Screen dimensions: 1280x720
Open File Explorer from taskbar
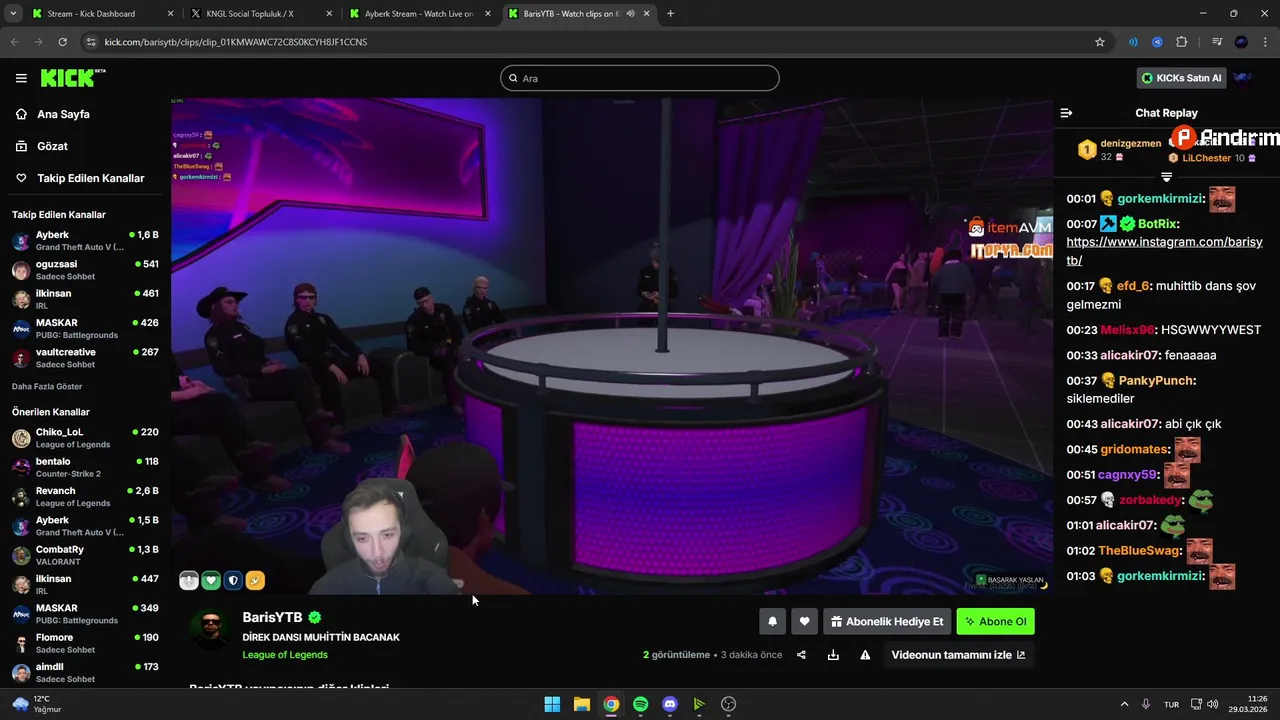[581, 704]
